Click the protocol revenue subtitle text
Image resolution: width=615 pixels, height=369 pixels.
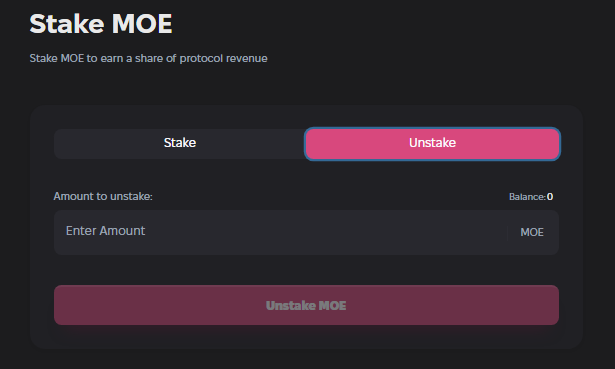(x=148, y=58)
